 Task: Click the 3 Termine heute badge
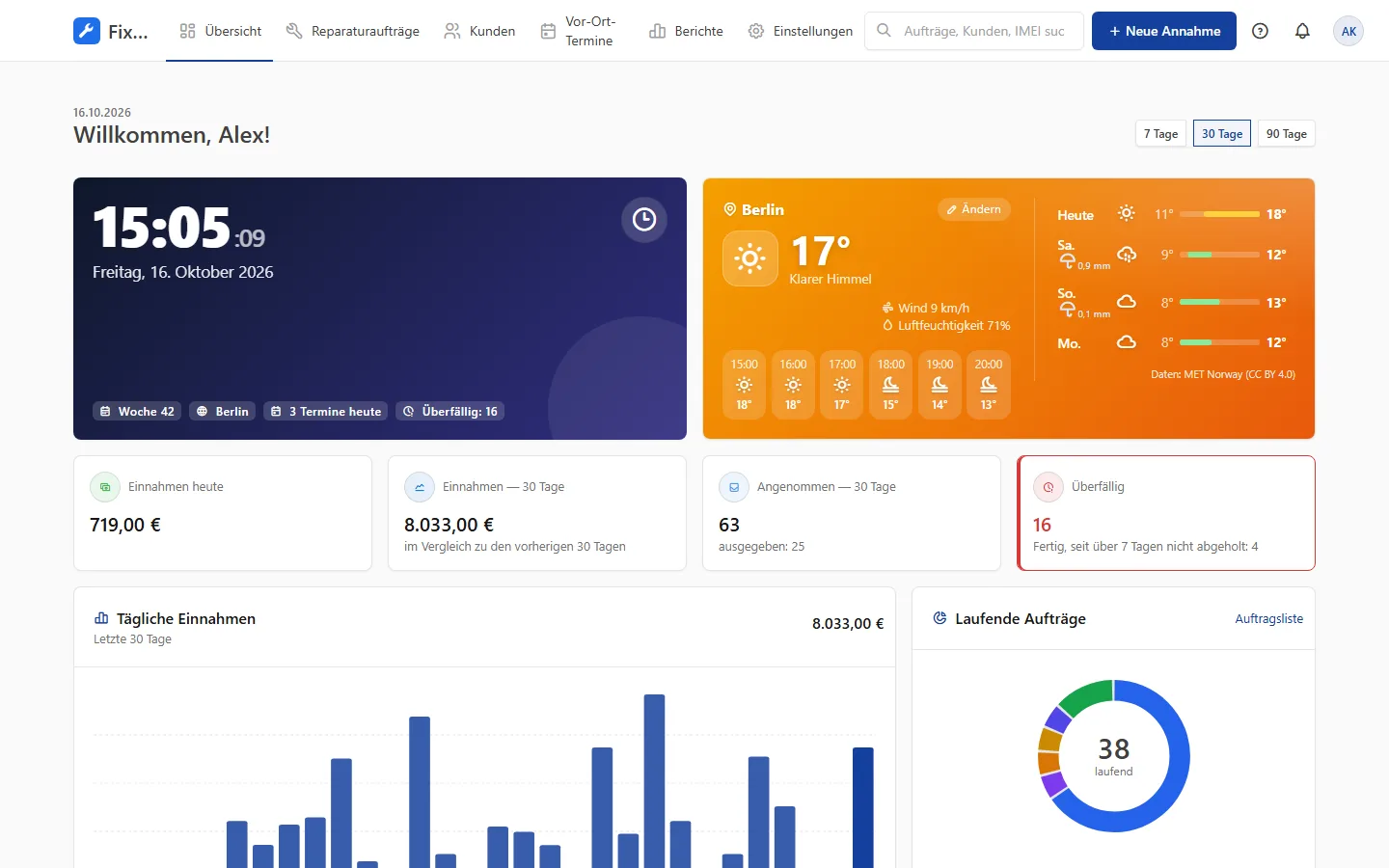pyautogui.click(x=326, y=412)
